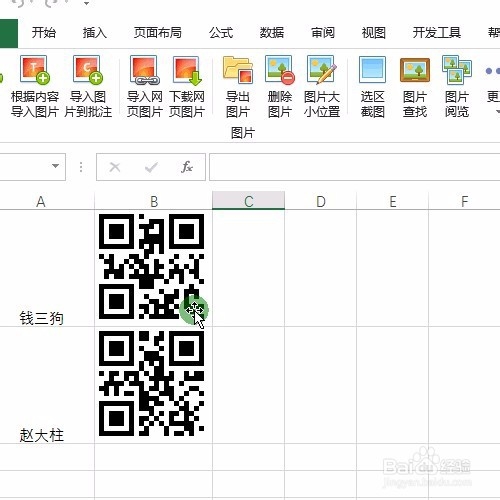
Task: Open 图片阅览 tool
Action: [x=457, y=86]
